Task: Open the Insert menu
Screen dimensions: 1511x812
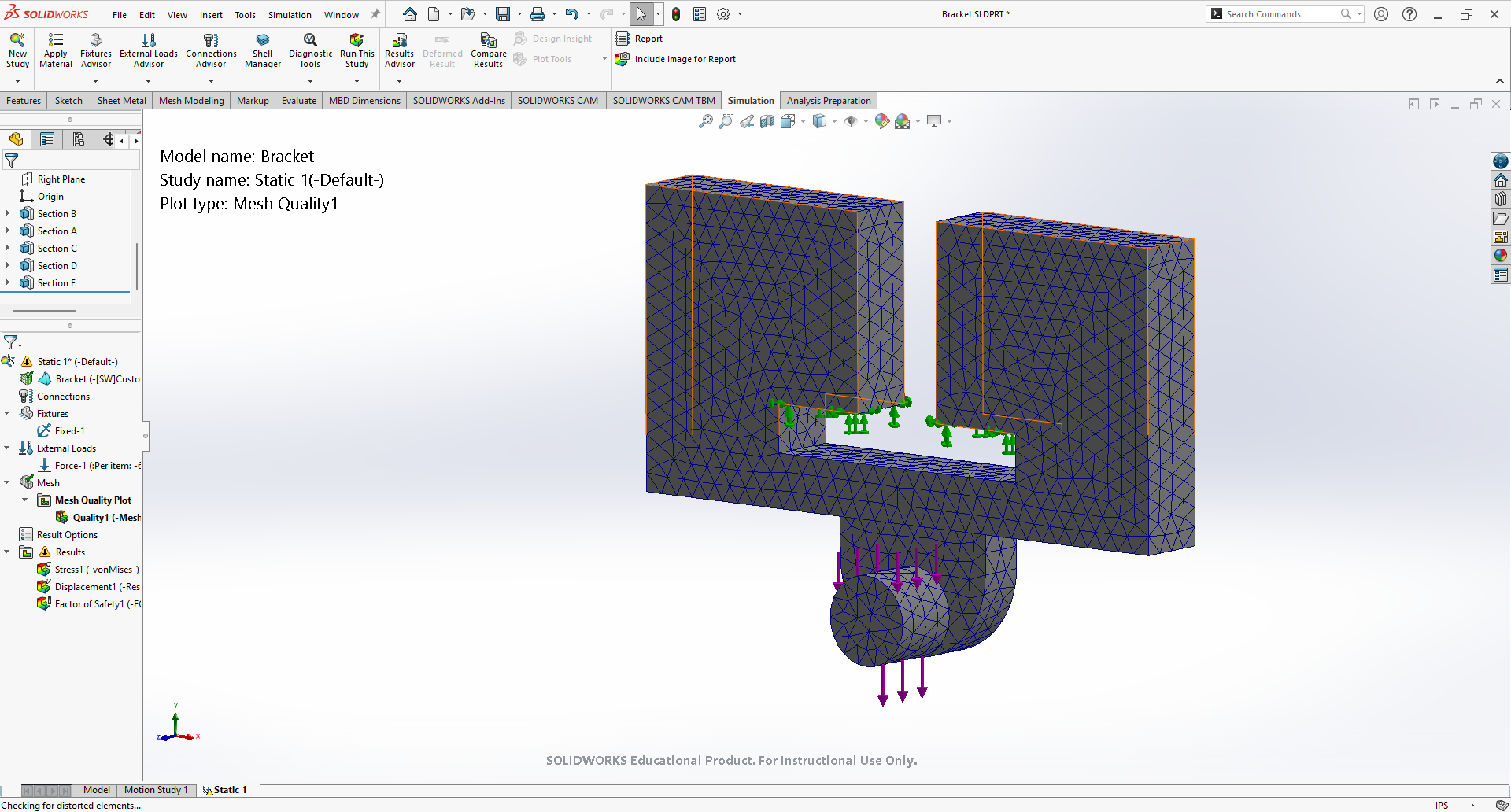Action: pyautogui.click(x=211, y=15)
